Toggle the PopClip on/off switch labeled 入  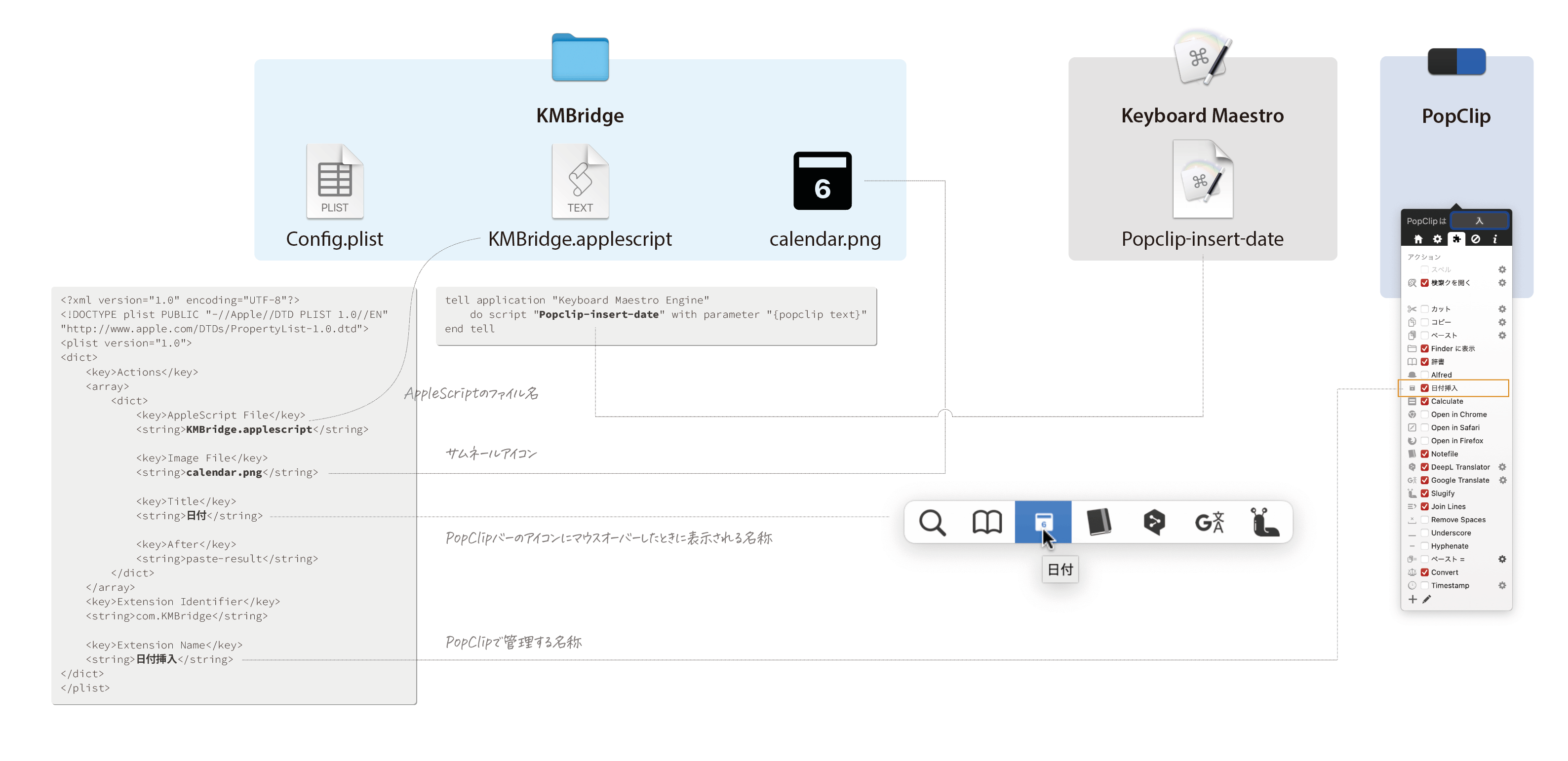click(1479, 221)
